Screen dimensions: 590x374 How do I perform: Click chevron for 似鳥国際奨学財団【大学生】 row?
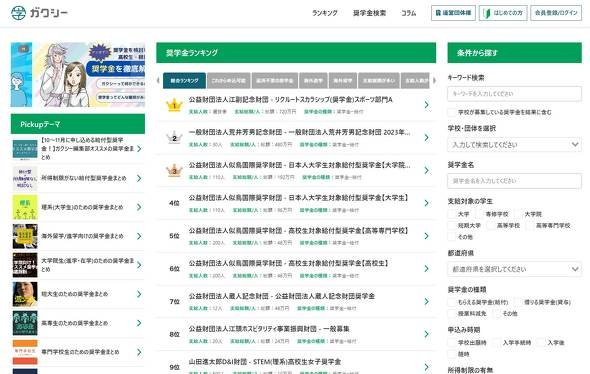(x=426, y=203)
